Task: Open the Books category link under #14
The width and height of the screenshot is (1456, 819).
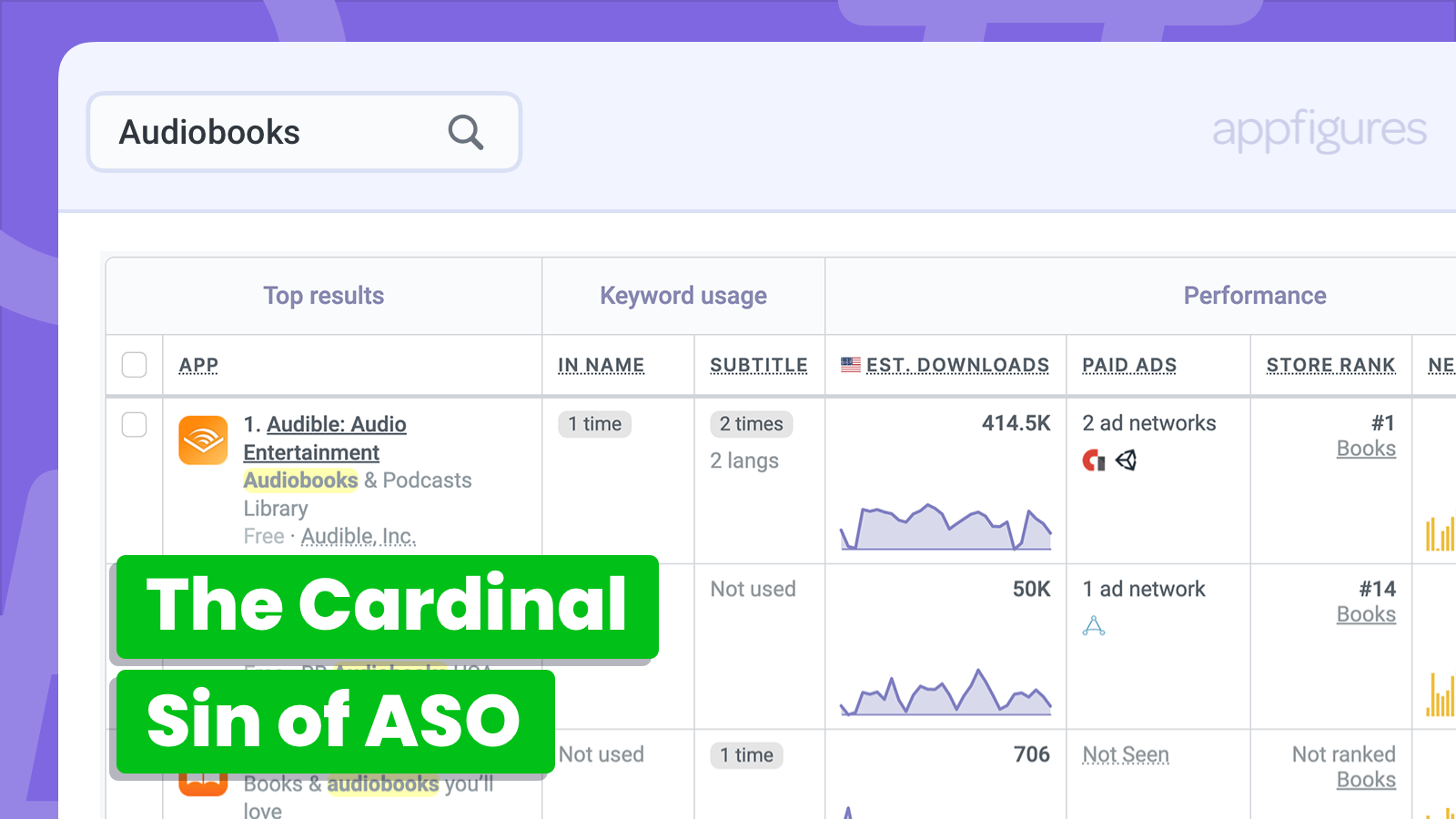Action: [x=1366, y=614]
